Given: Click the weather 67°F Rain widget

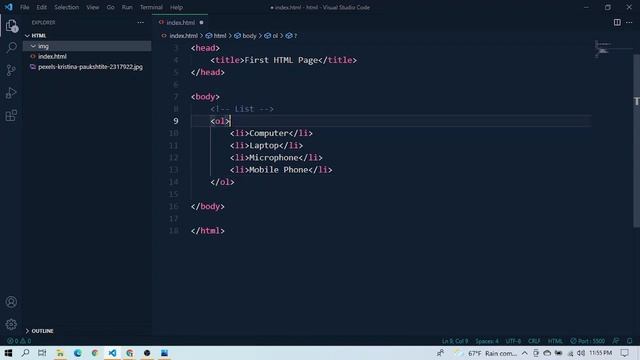Looking at the screenshot, I should pyautogui.click(x=486, y=353).
